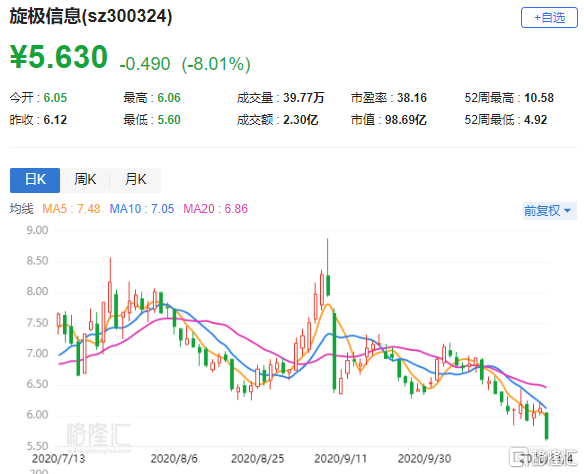Click the 均线 moving average label
The image size is (584, 474).
(x=22, y=209)
